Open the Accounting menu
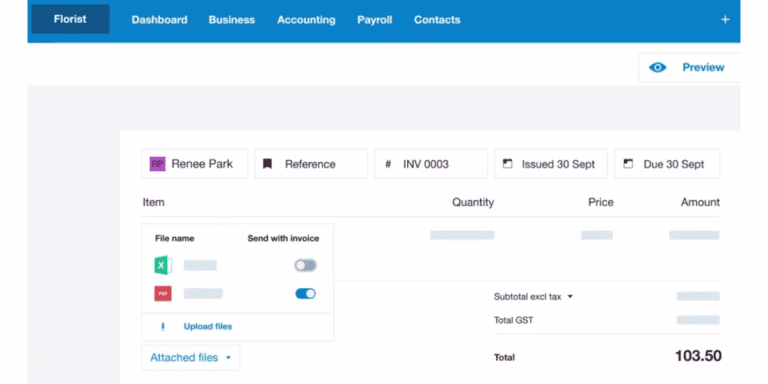This screenshot has width=768, height=384. pos(306,20)
